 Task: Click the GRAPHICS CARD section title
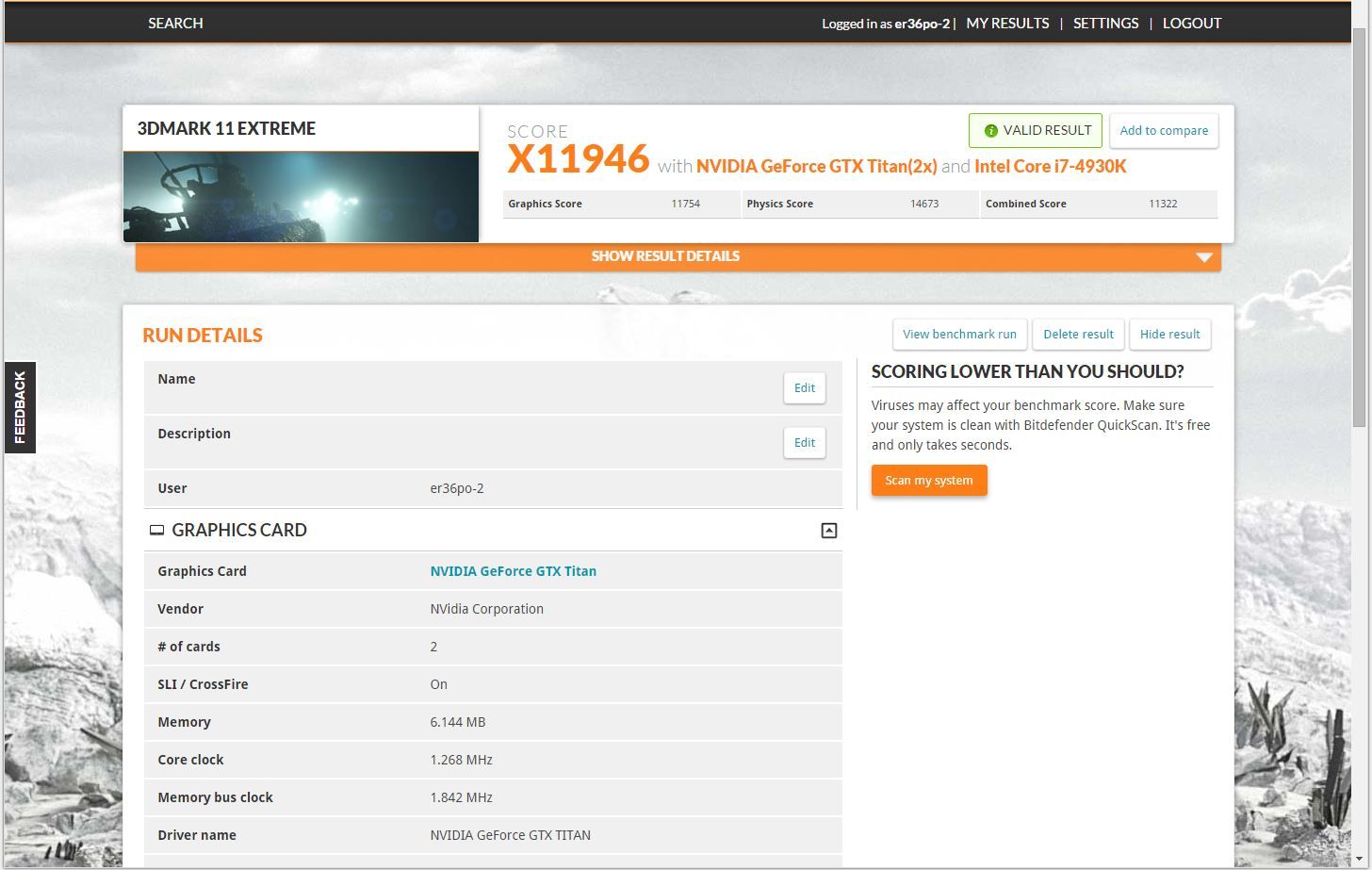point(239,531)
